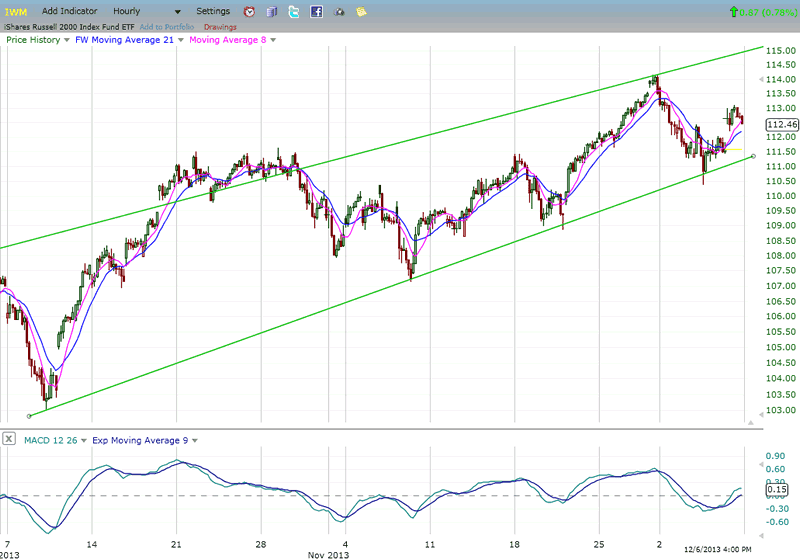
Task: Click the camera snapshot icon
Action: coord(339,12)
